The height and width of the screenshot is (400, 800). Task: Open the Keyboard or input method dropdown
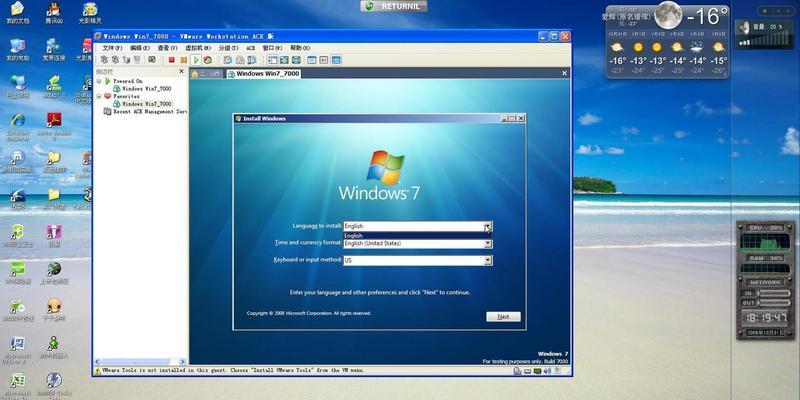(x=488, y=260)
